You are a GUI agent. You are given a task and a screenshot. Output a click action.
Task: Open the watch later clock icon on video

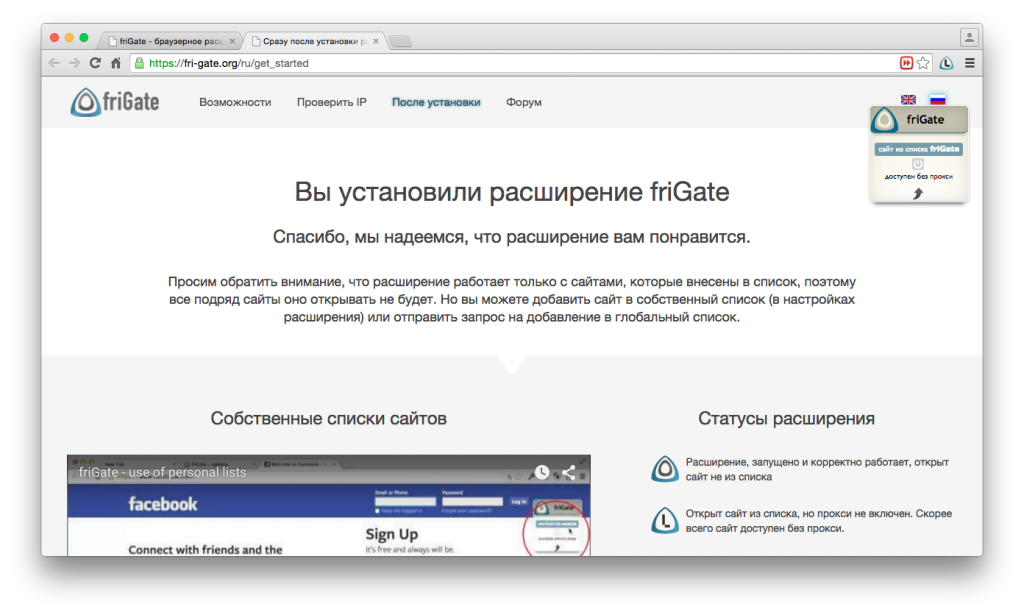click(x=542, y=472)
